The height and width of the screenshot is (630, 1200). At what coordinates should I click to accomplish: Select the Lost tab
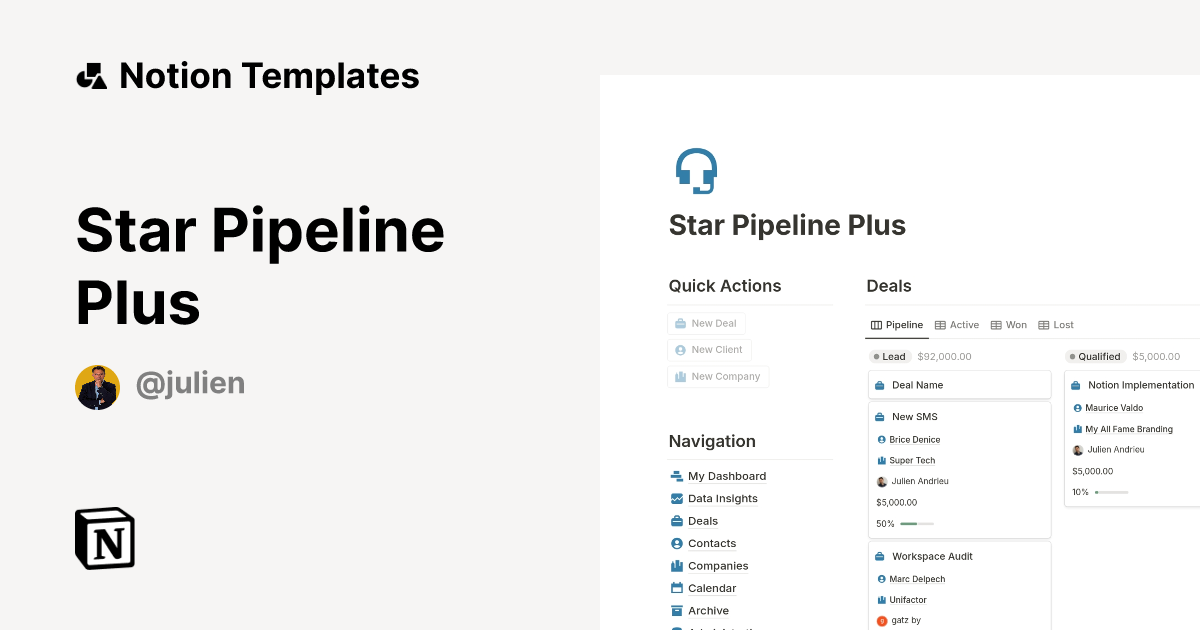click(1055, 324)
